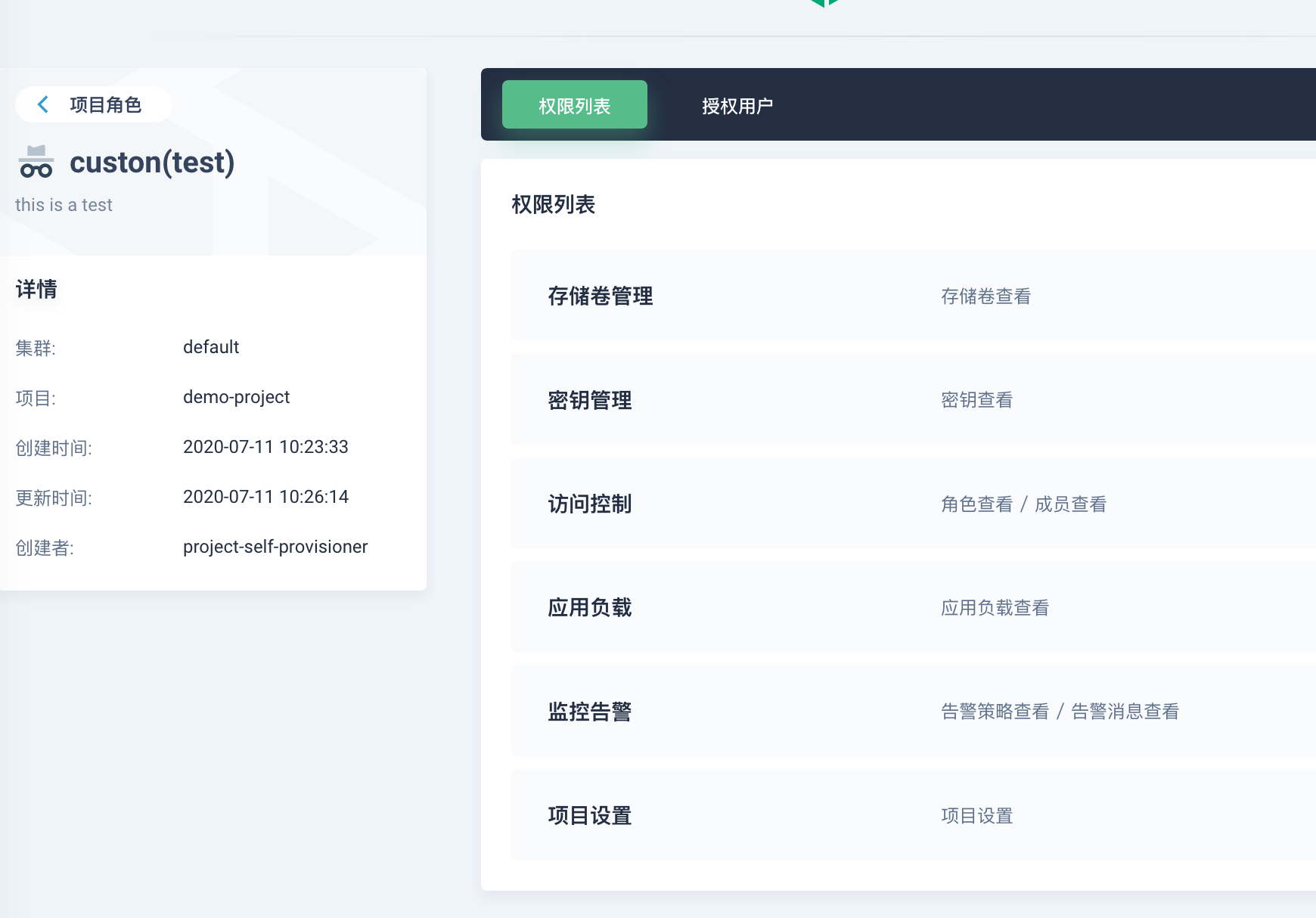Click the custon(test) role avatar icon

click(x=36, y=161)
